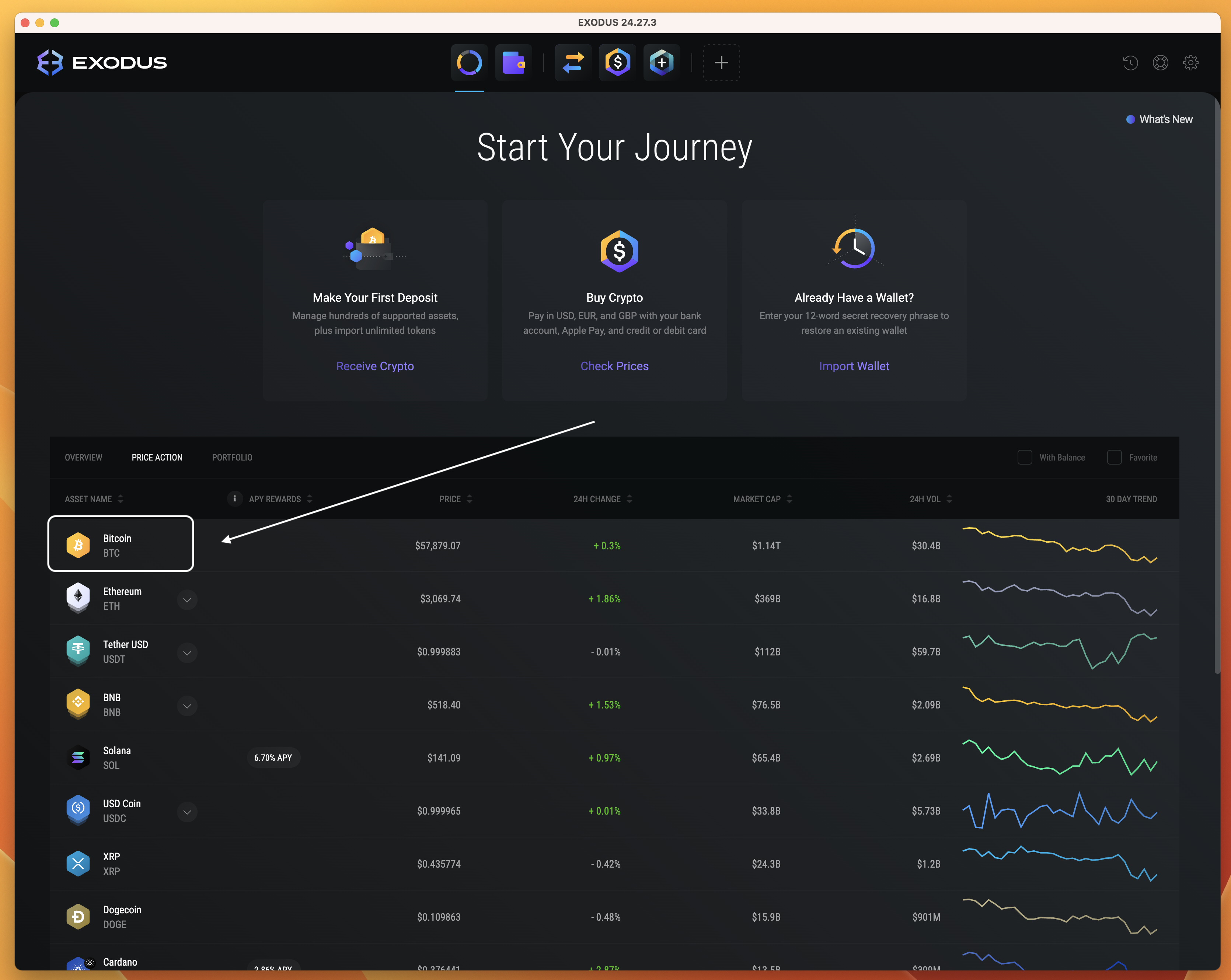Open the Portfolio donut chart view
Image resolution: width=1231 pixels, height=980 pixels.
point(469,63)
